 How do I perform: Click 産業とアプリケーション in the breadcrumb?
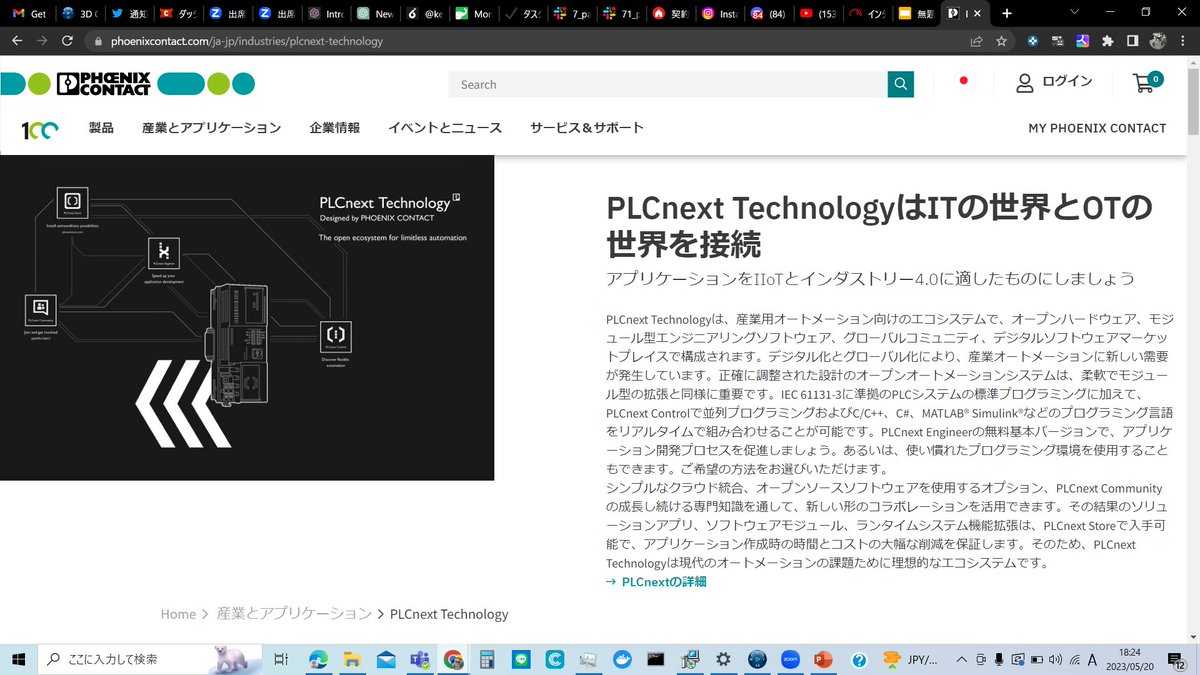[x=294, y=614]
